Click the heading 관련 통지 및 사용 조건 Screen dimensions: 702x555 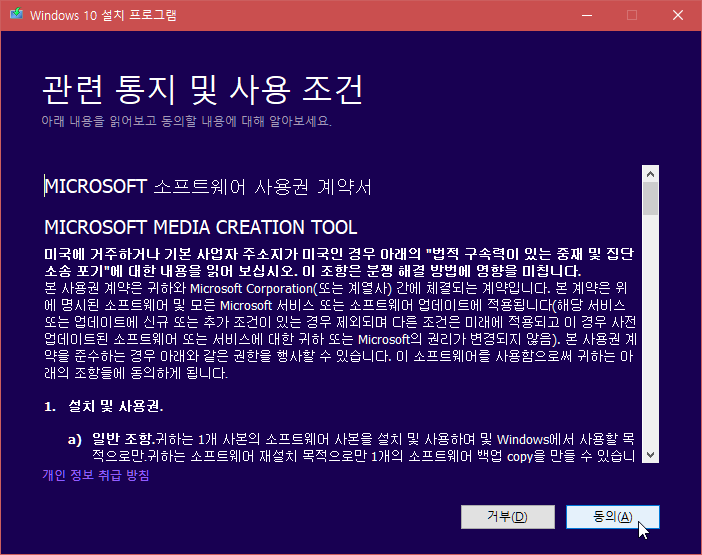202,90
